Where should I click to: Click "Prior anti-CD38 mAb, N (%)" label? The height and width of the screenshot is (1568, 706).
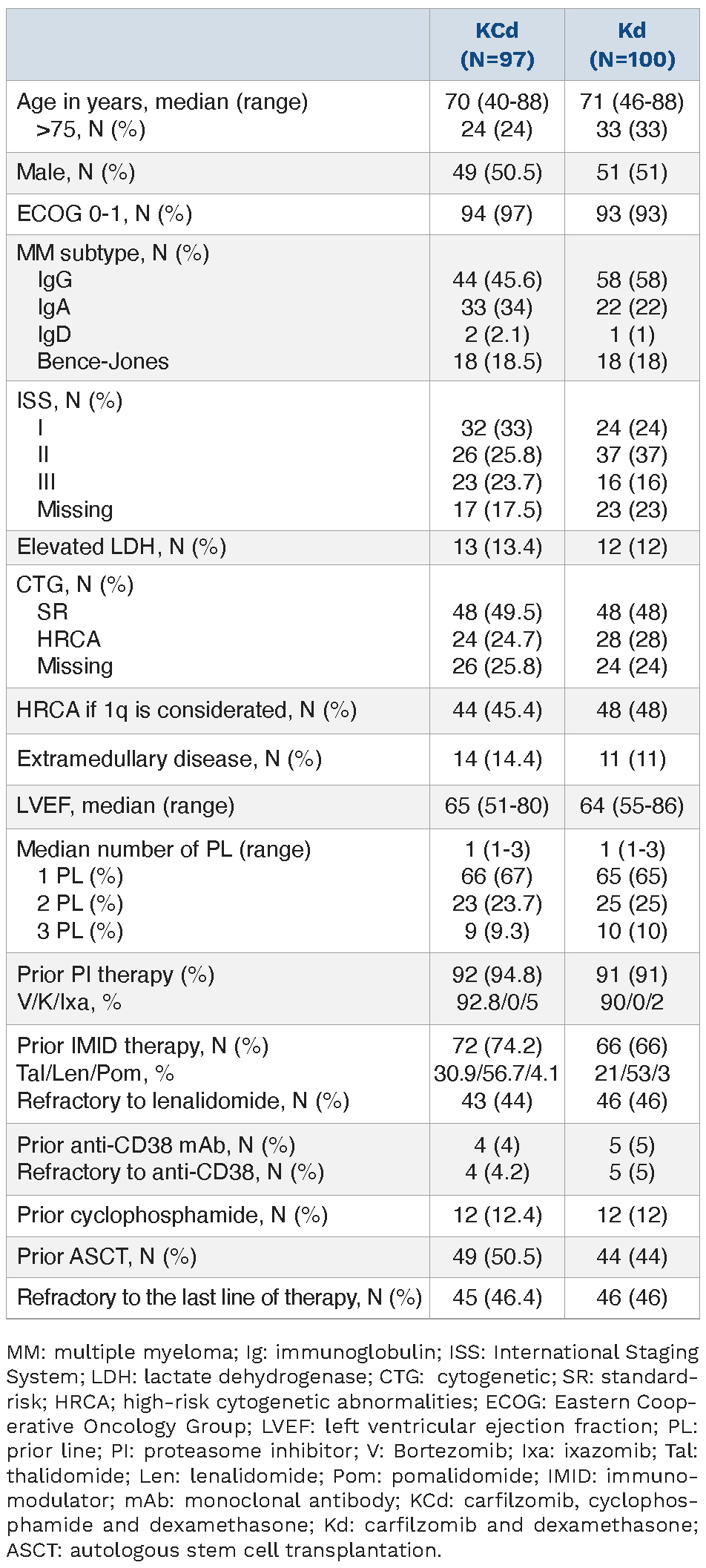pyautogui.click(x=156, y=1145)
